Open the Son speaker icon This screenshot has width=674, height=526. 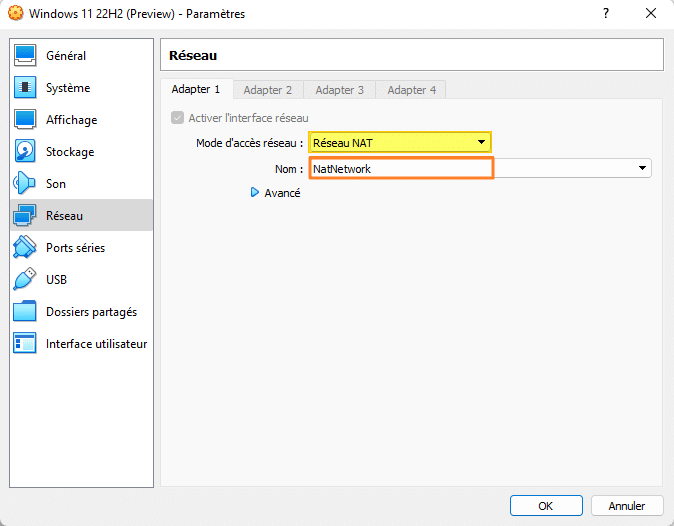click(25, 184)
